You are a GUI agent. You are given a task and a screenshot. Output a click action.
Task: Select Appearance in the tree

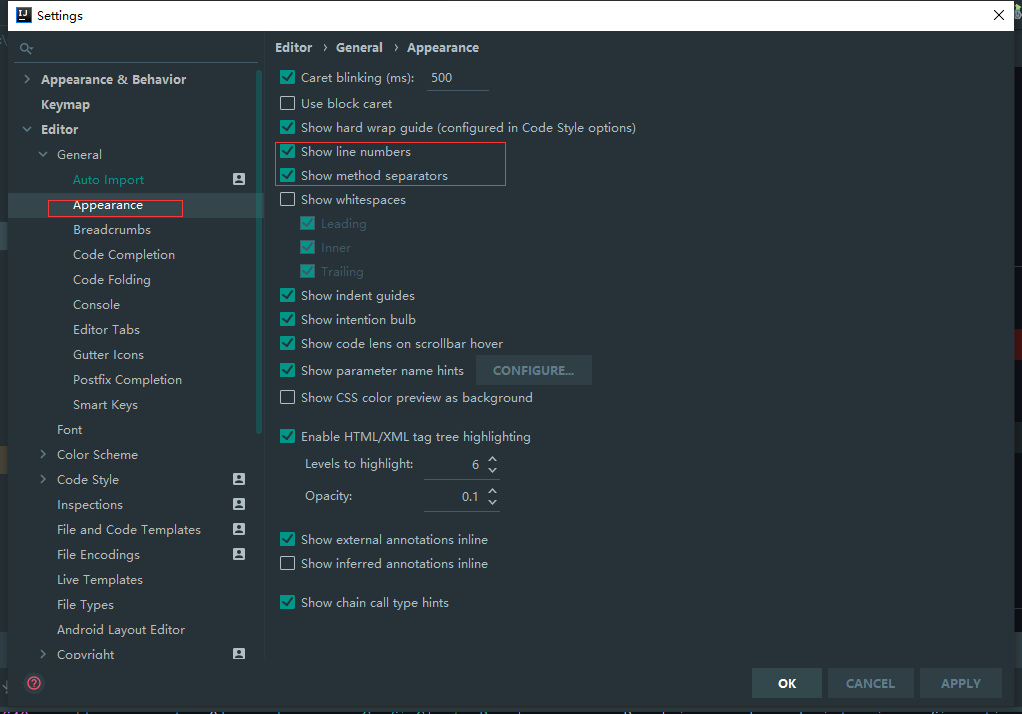108,205
